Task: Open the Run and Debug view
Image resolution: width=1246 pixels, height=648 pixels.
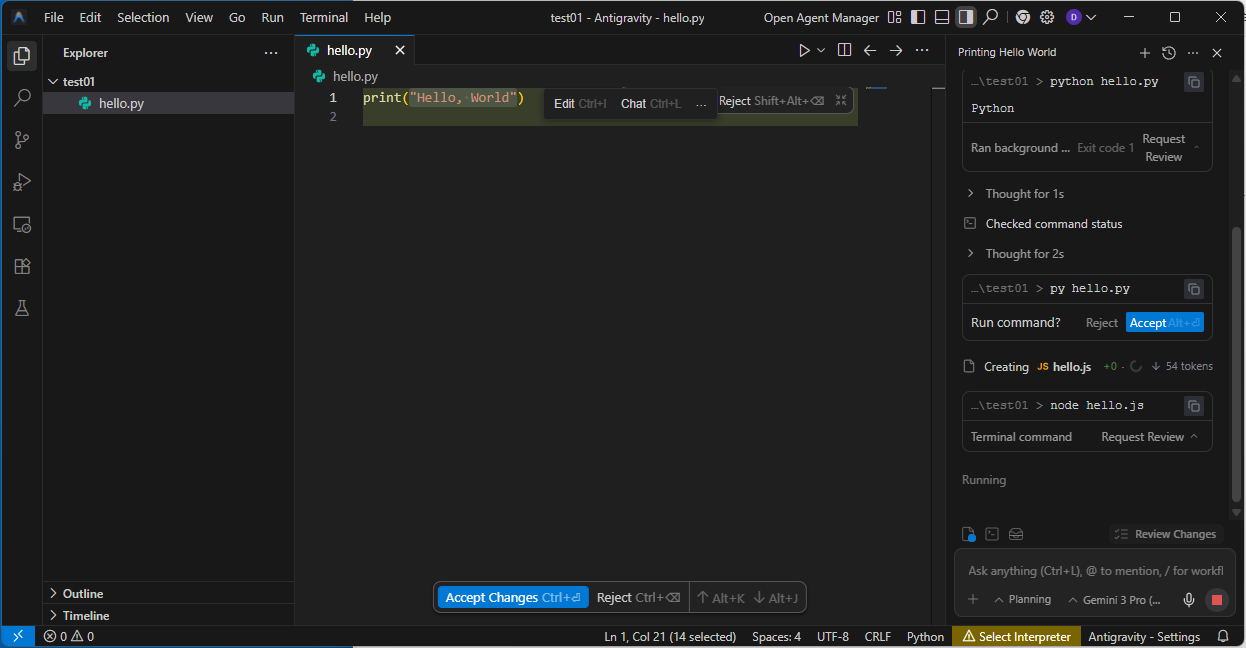Action: pos(21,182)
